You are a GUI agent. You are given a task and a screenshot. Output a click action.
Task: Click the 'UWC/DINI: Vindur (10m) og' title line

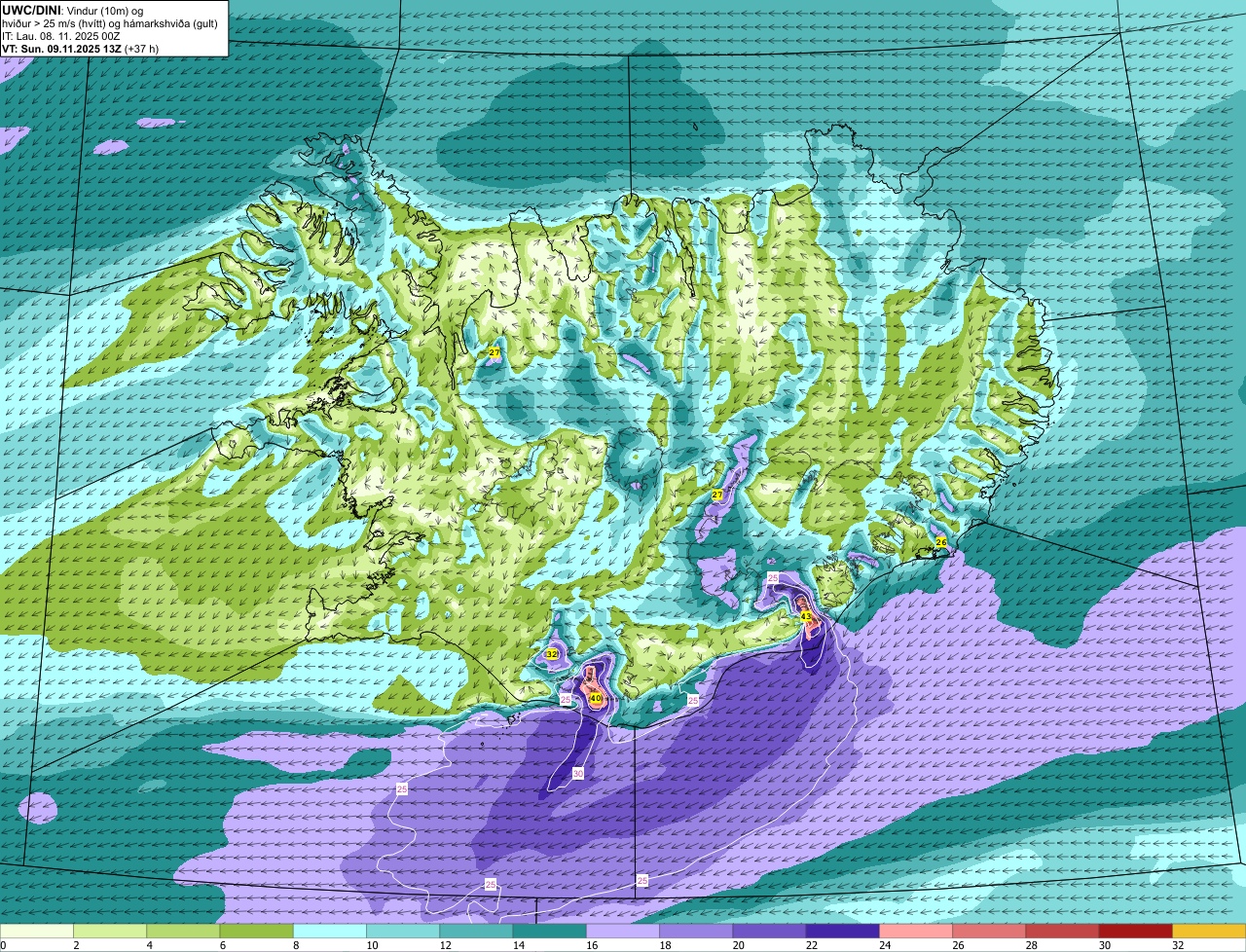[x=72, y=10]
